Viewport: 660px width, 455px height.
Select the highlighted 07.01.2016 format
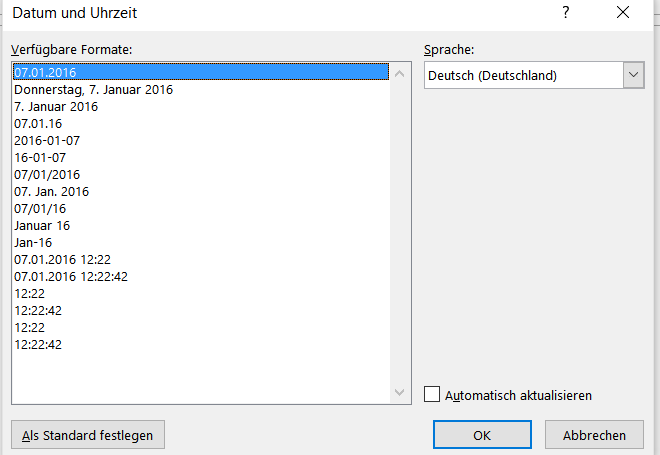pos(201,72)
